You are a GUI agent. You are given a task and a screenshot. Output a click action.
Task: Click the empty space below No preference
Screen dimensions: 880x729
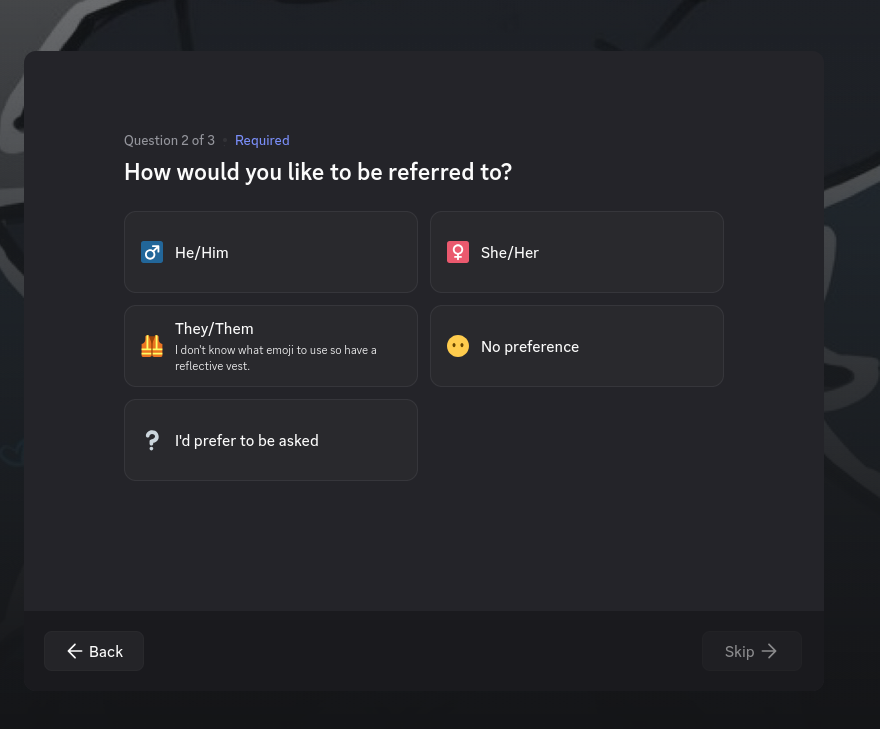pos(576,440)
